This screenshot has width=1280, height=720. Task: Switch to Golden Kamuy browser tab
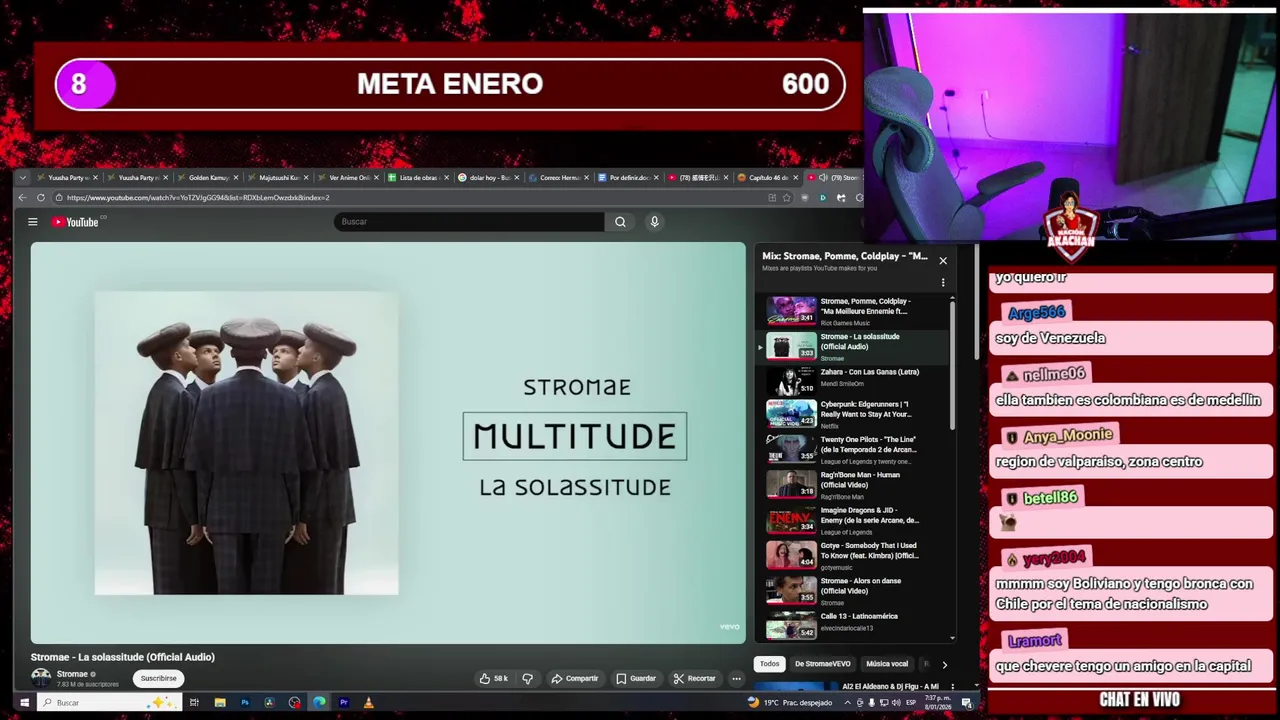208,178
